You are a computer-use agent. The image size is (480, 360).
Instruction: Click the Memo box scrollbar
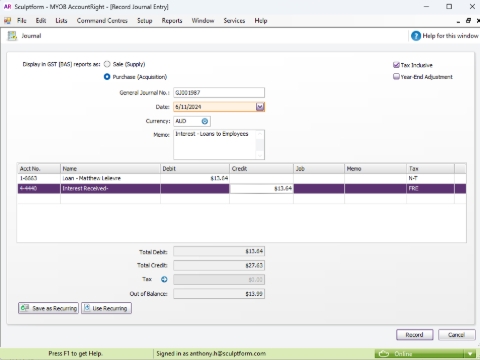click(260, 144)
